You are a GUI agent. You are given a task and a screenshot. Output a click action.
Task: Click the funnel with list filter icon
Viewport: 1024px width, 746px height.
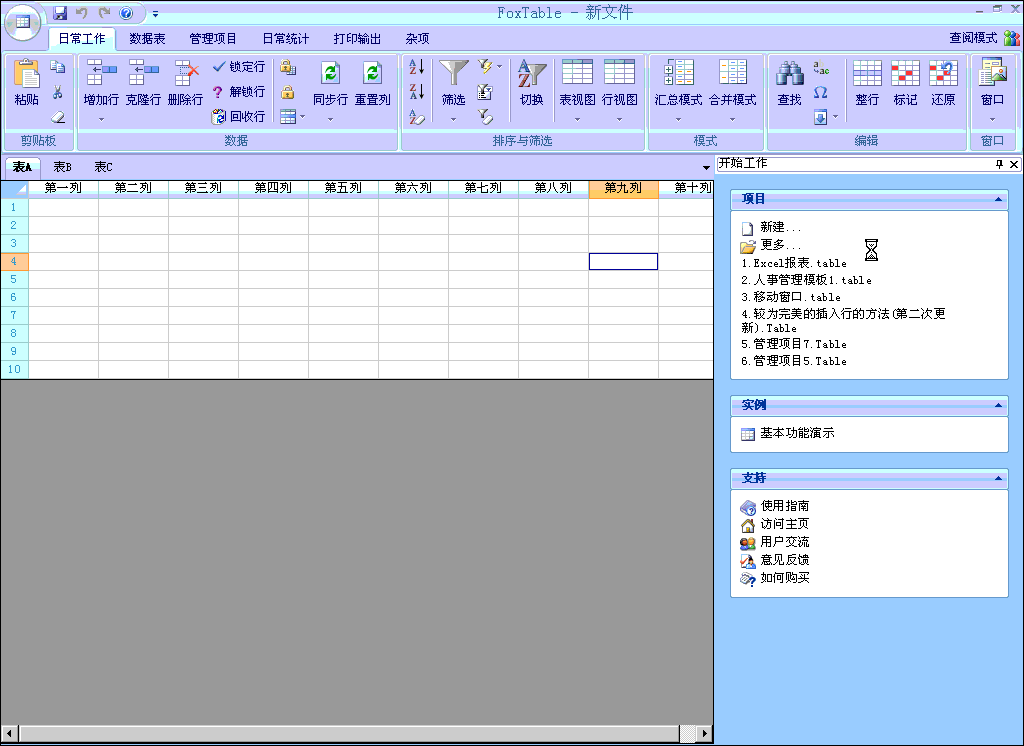pos(485,92)
